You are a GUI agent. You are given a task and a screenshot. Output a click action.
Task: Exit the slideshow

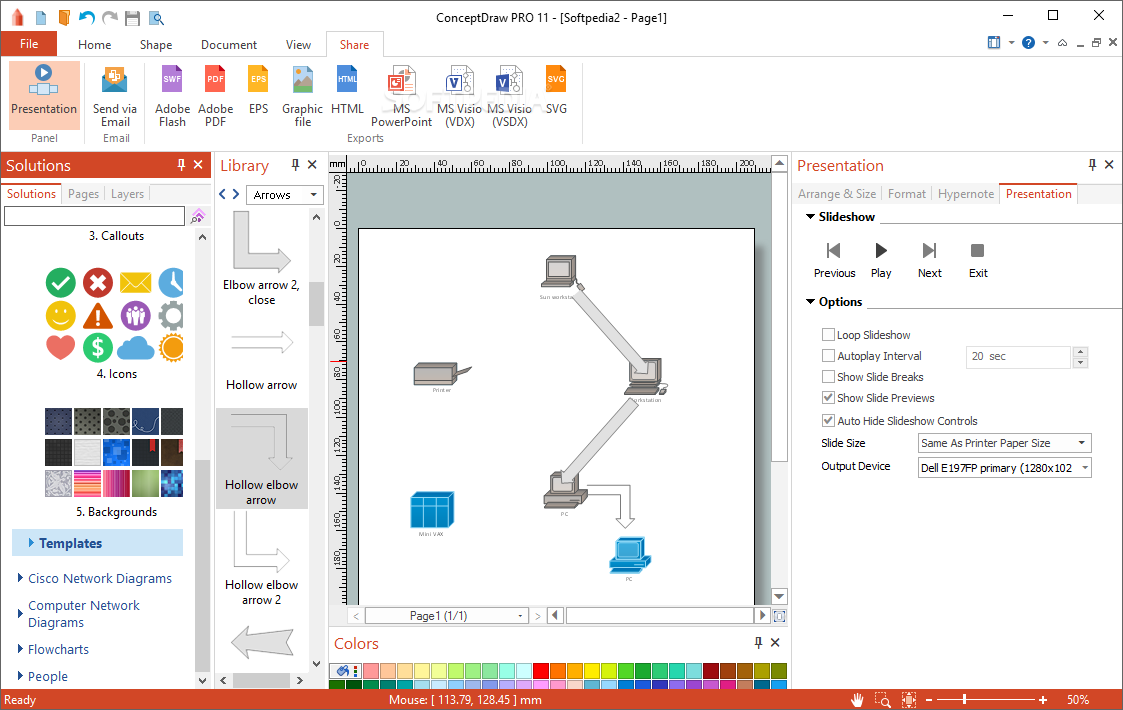pos(978,260)
